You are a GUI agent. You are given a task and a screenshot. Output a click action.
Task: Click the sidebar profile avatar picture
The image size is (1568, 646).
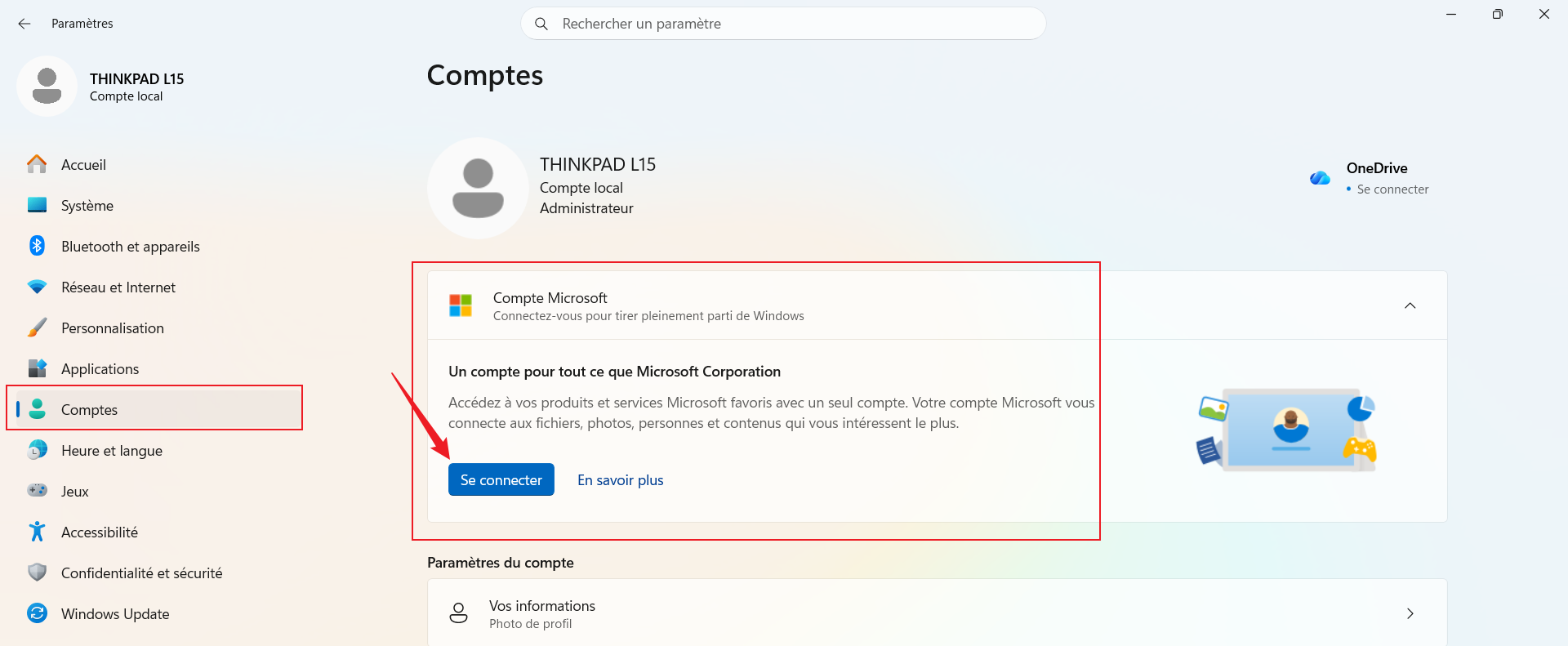pyautogui.click(x=47, y=86)
